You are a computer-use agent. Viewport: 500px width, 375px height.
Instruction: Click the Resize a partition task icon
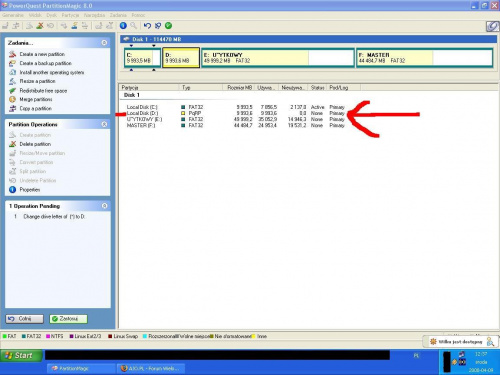coord(12,81)
